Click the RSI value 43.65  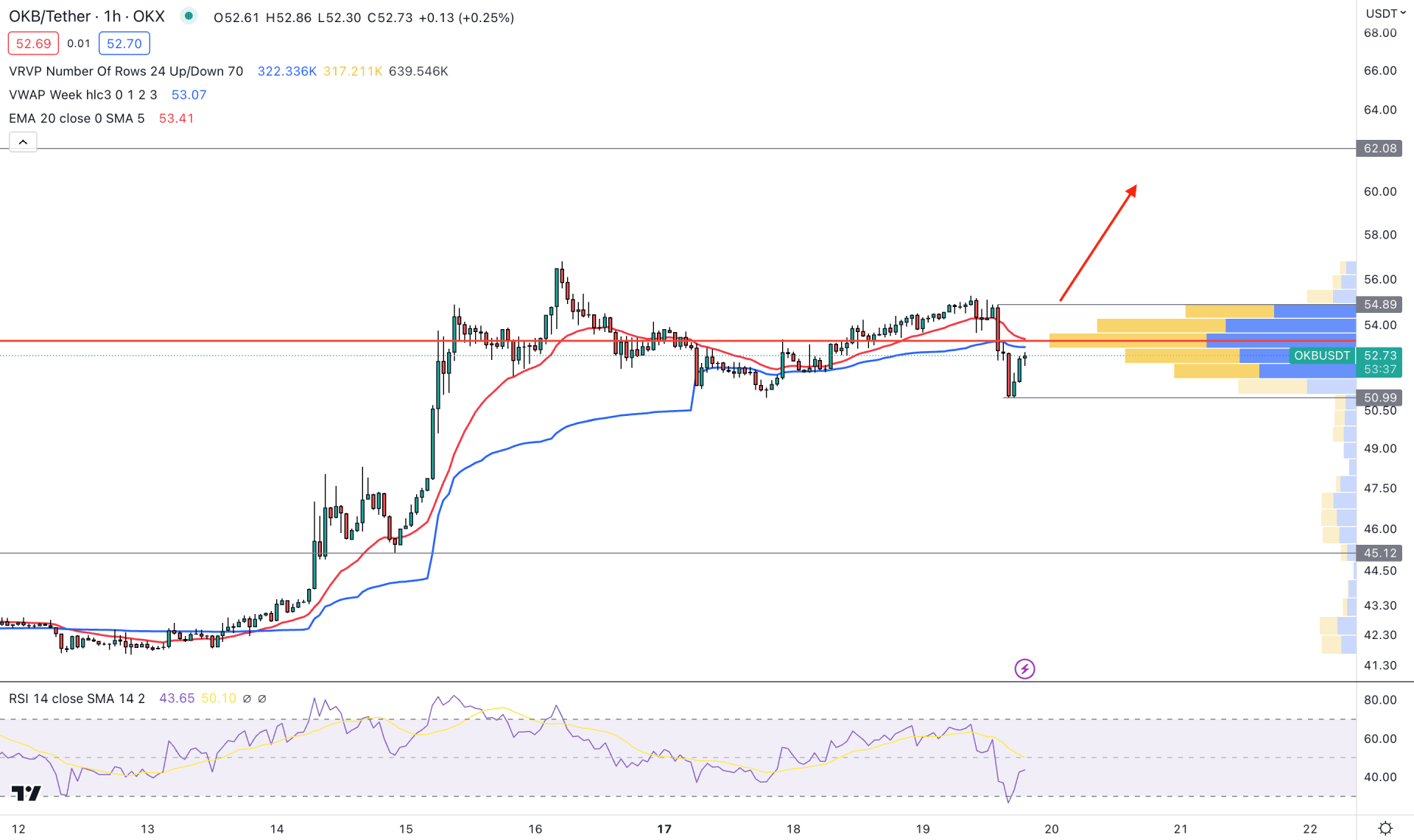(x=177, y=698)
